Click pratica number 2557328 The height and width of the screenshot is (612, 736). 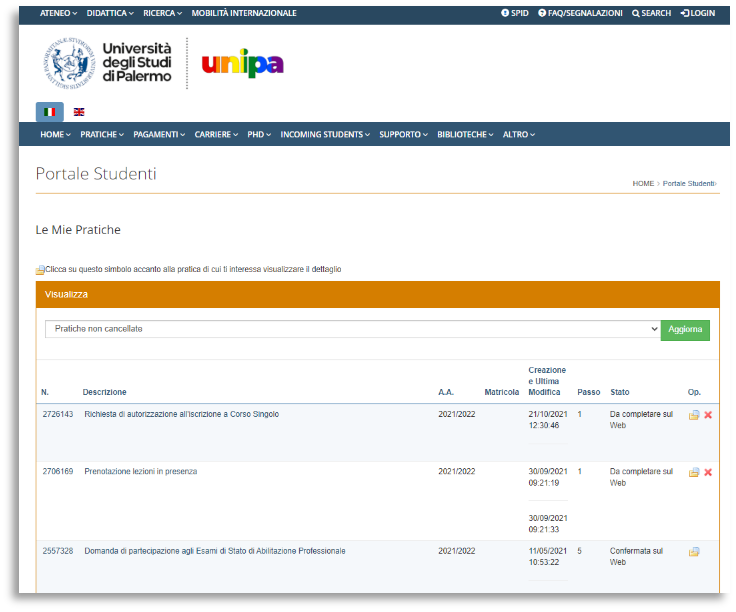(58, 551)
